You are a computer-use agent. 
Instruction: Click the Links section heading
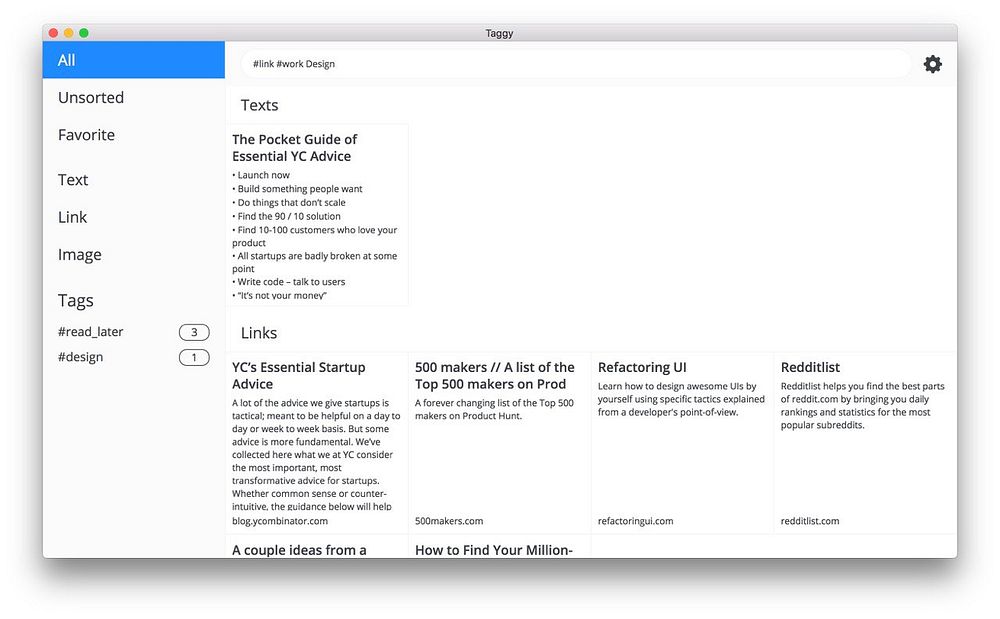point(259,333)
